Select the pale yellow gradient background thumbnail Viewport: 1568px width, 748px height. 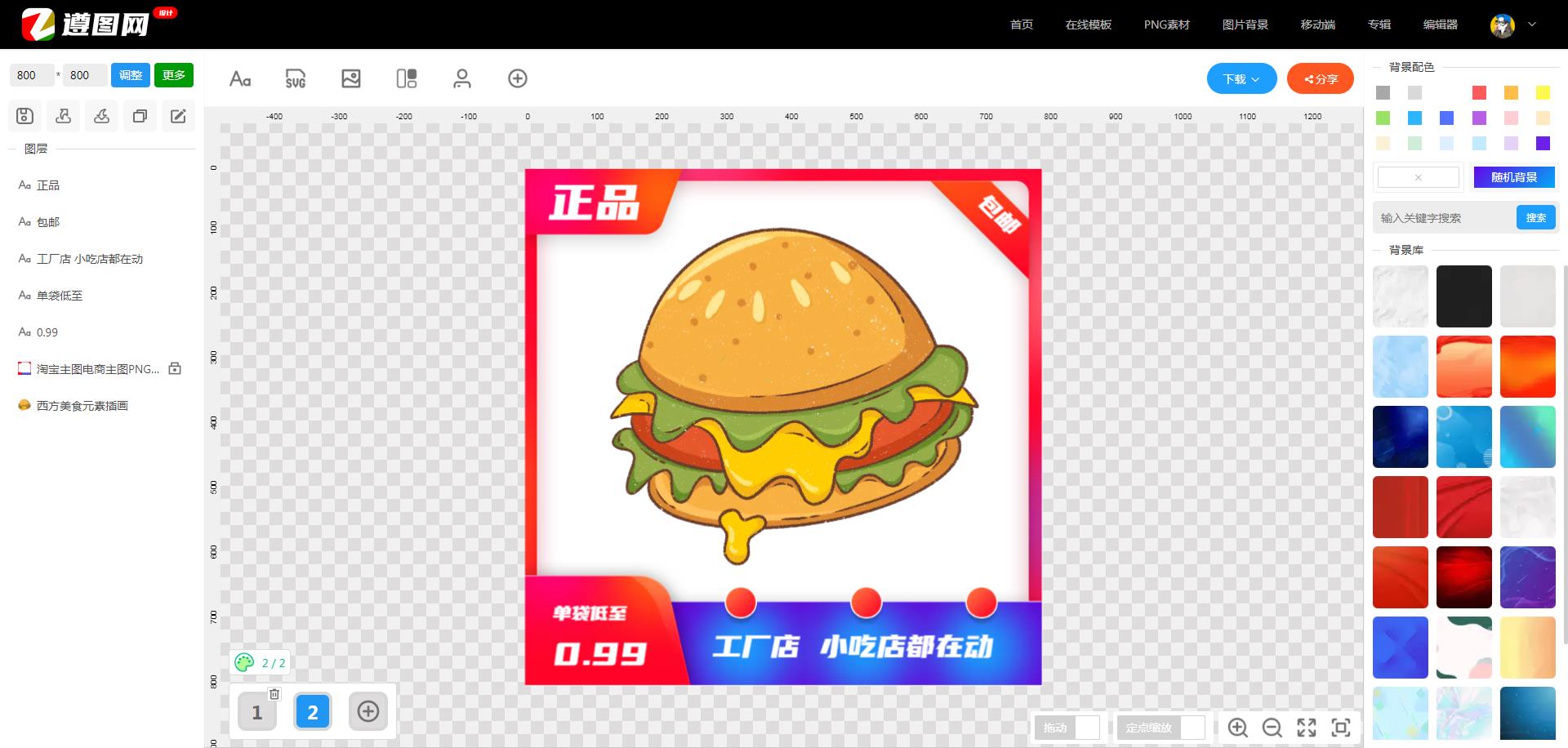point(1528,648)
